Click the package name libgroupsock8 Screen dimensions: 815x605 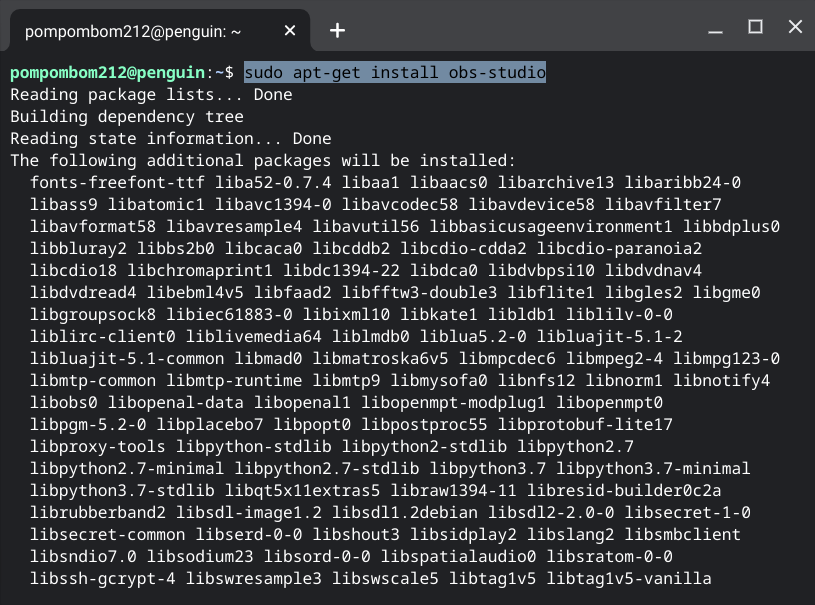(x=93, y=314)
